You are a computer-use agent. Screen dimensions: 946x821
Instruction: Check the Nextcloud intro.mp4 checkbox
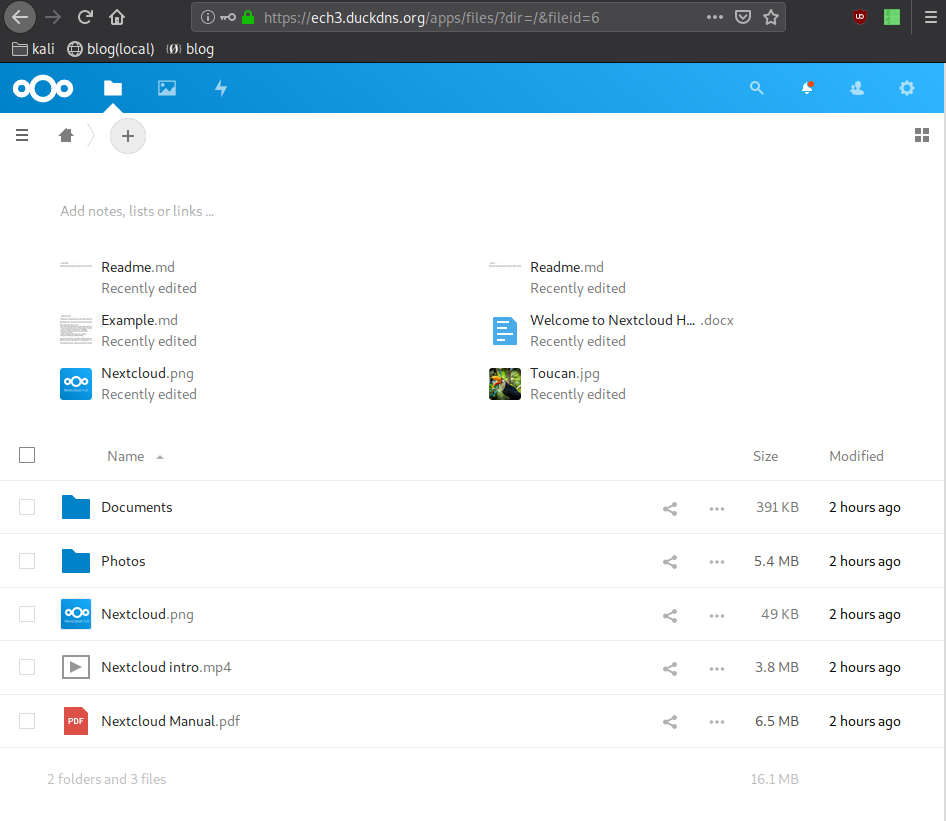click(x=27, y=667)
